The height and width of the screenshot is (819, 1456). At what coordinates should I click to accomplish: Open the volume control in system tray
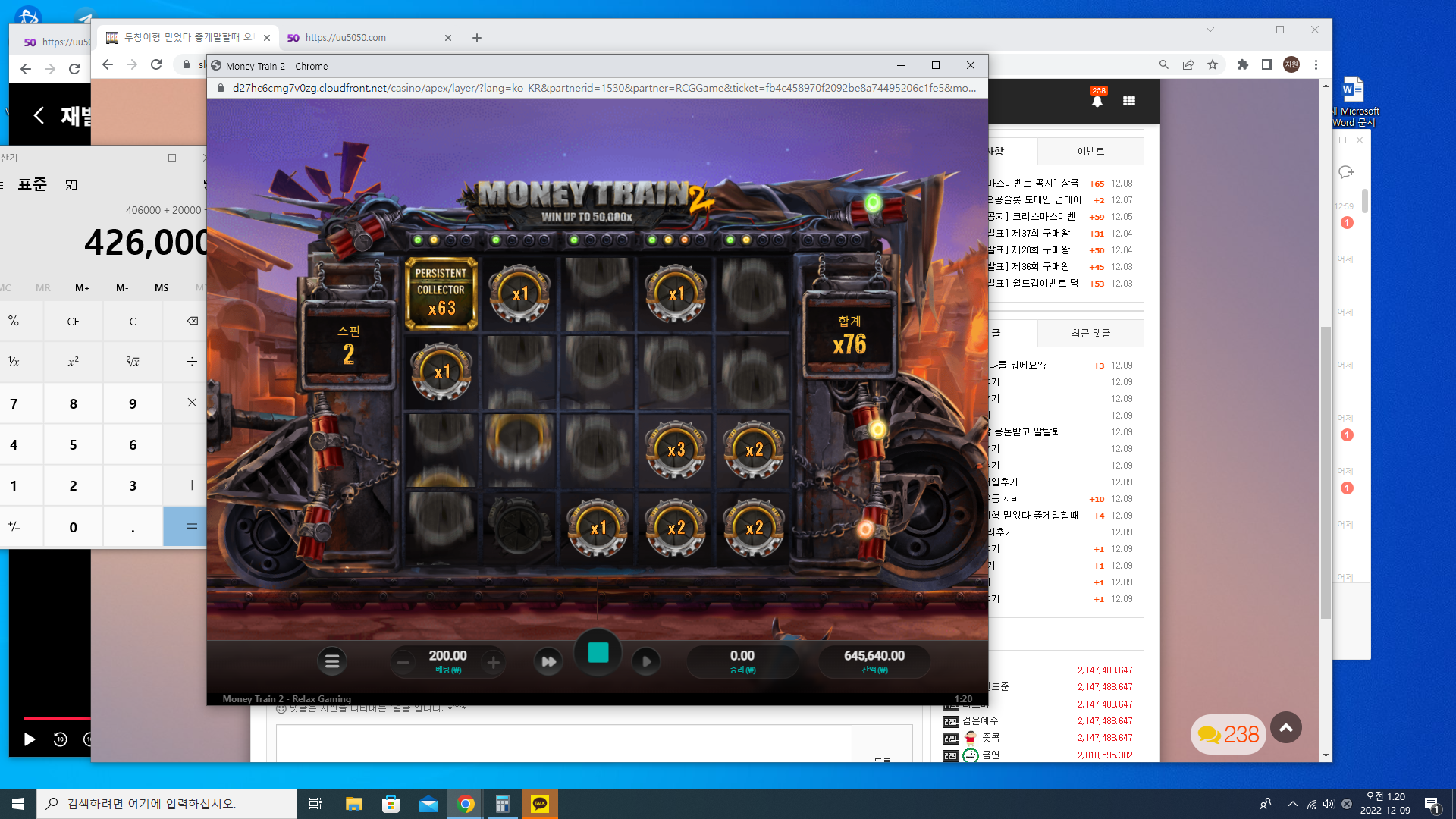click(1329, 804)
